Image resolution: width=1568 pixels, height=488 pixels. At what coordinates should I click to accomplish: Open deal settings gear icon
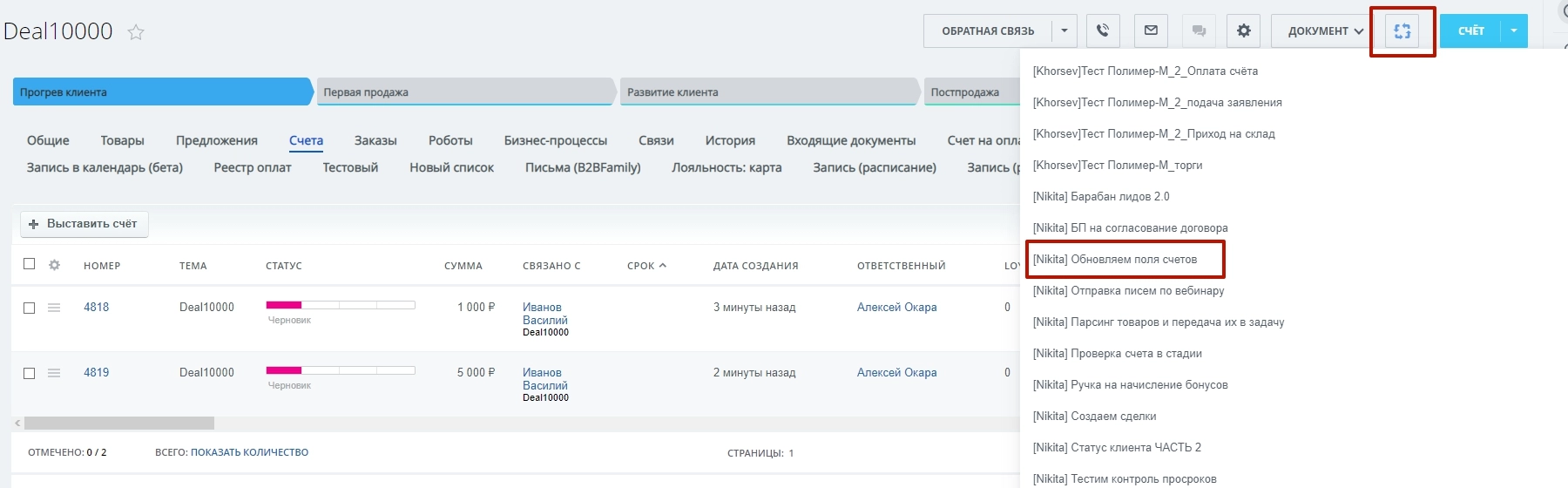pos(1244,31)
